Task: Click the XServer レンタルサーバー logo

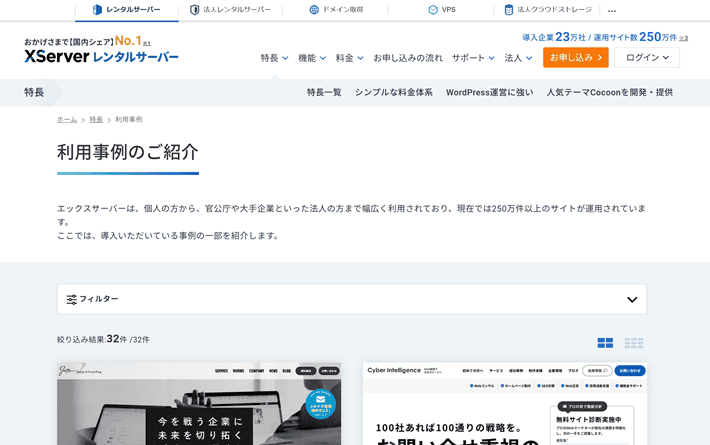Action: (101, 57)
